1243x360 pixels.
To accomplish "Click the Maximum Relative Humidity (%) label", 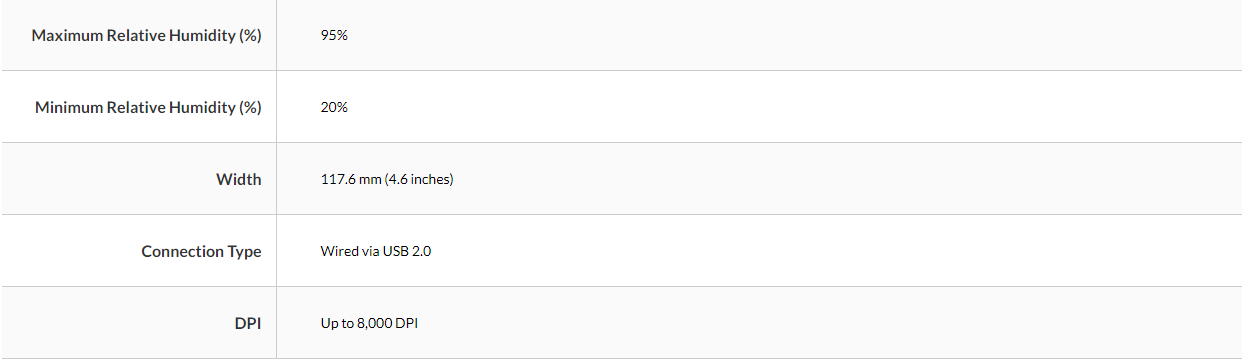I will [146, 35].
